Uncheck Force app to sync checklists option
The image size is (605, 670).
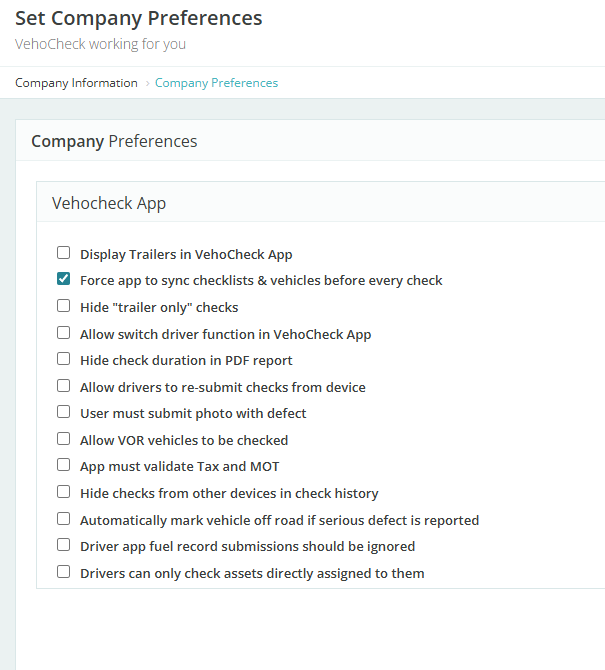point(64,279)
